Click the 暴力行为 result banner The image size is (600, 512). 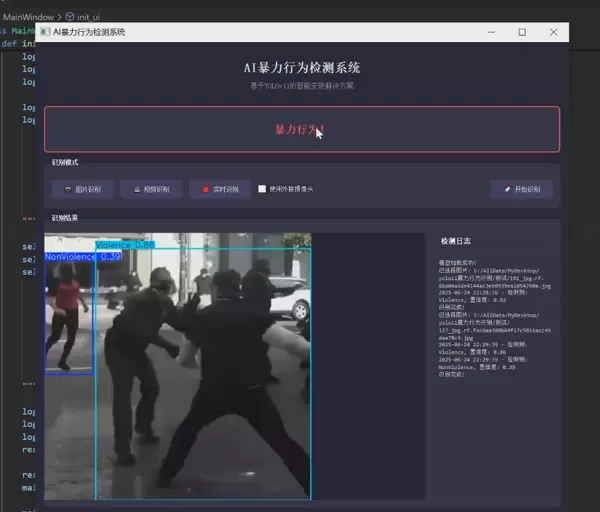coord(300,129)
